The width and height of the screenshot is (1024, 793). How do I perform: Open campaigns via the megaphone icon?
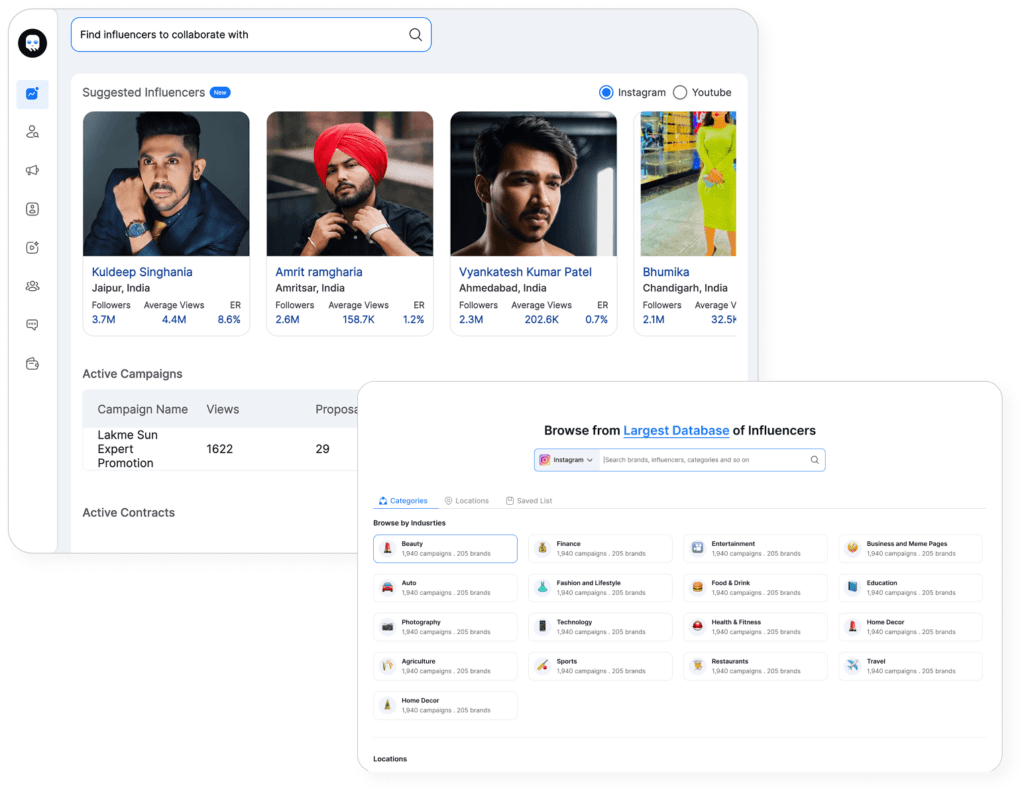point(32,170)
